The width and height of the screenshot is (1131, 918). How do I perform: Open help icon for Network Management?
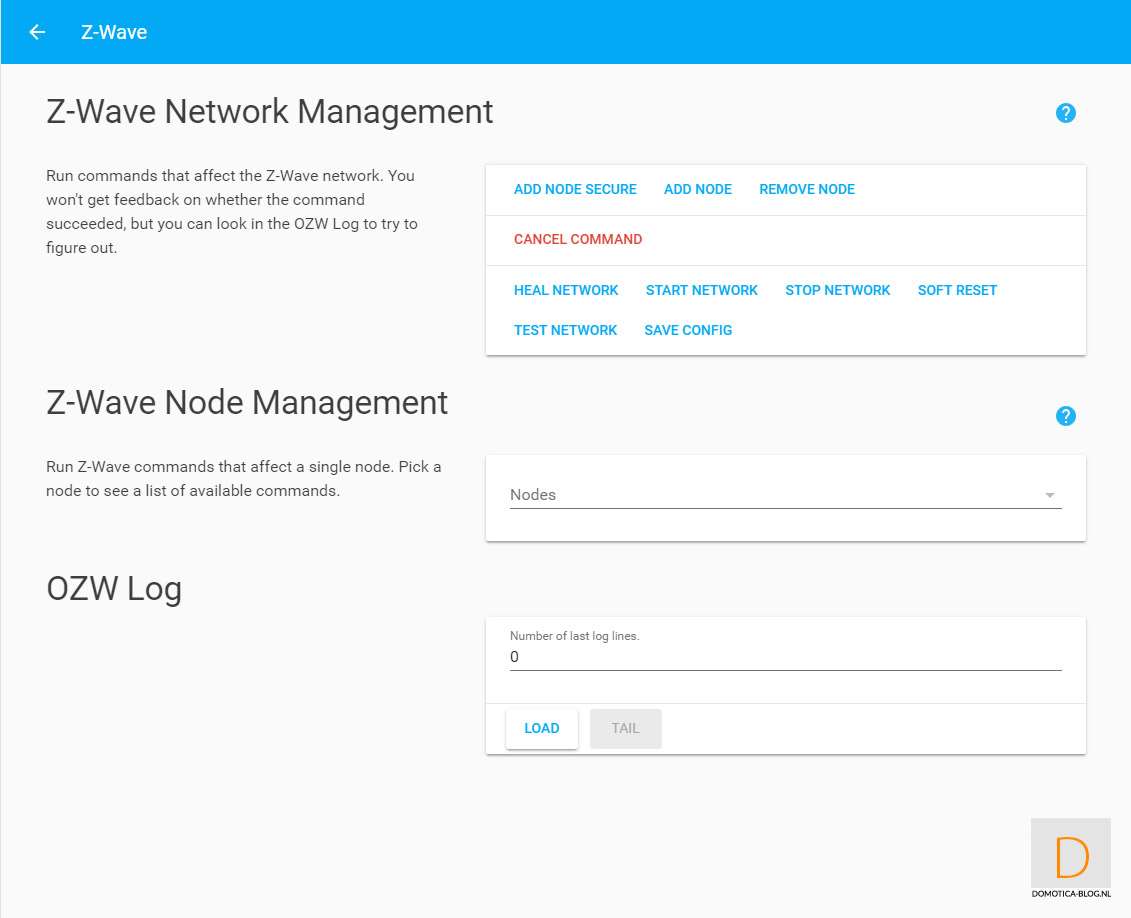coord(1065,113)
